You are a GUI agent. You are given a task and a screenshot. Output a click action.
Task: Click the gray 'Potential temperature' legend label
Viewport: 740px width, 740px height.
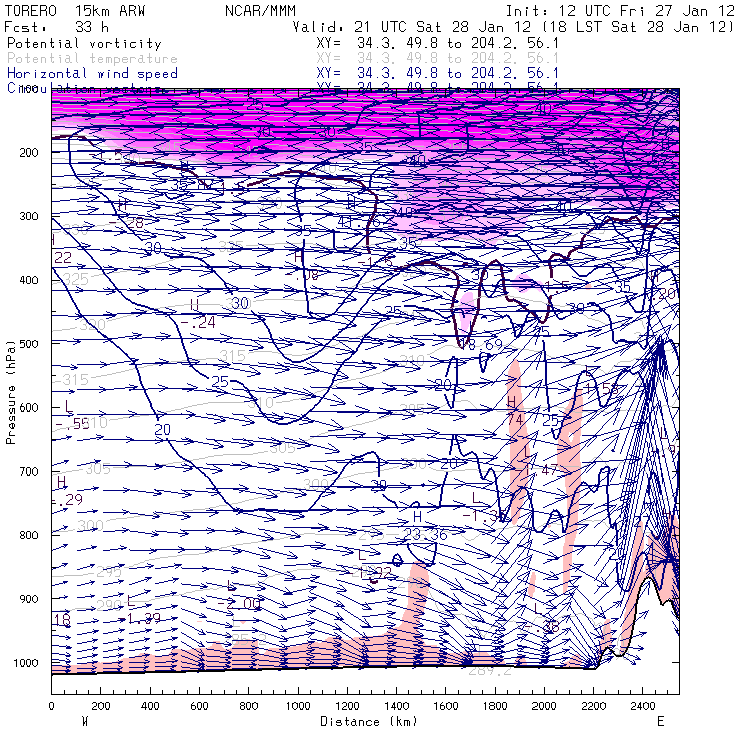click(x=92, y=59)
